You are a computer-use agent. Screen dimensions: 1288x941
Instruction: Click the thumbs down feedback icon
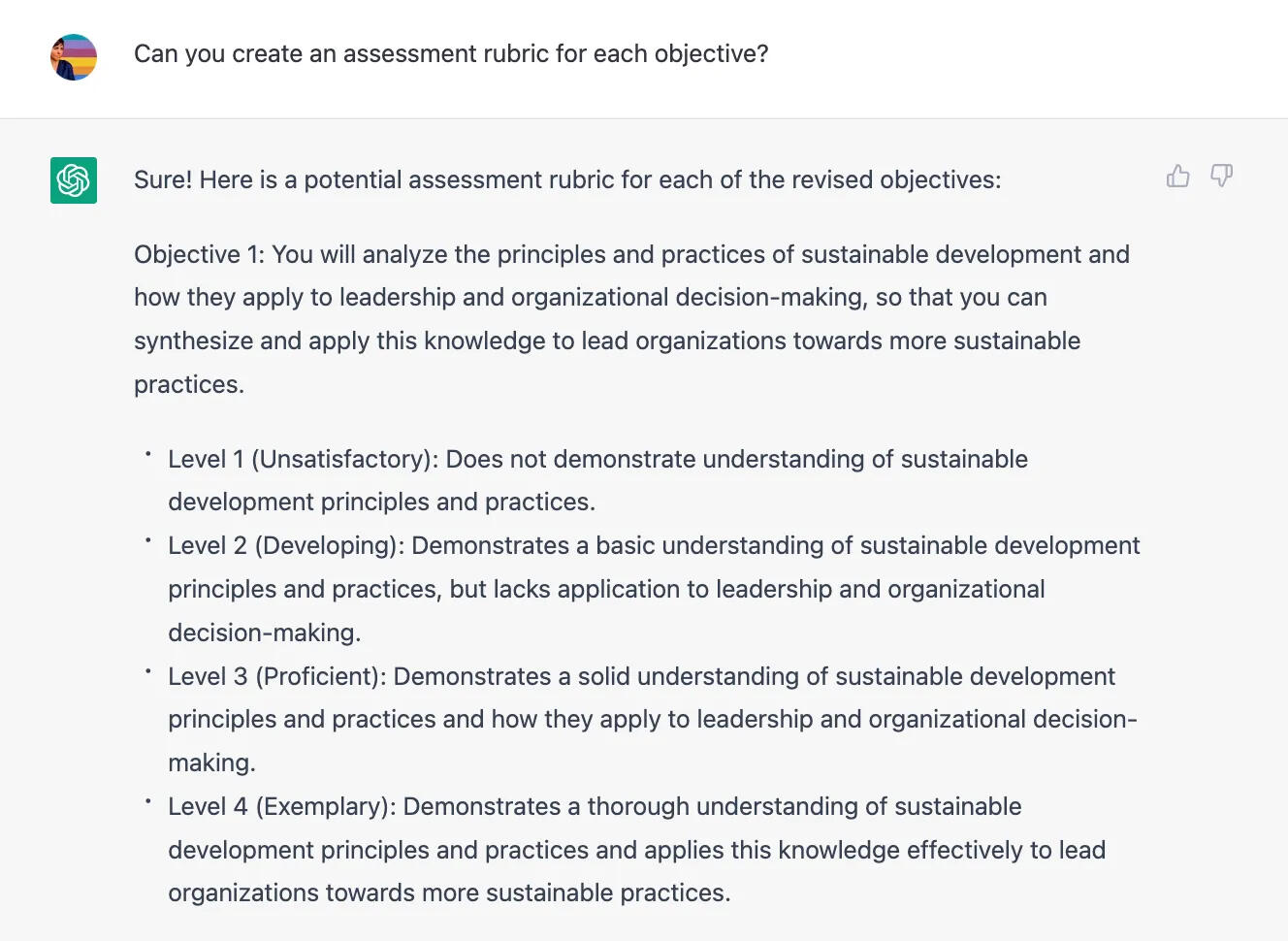point(1221,176)
